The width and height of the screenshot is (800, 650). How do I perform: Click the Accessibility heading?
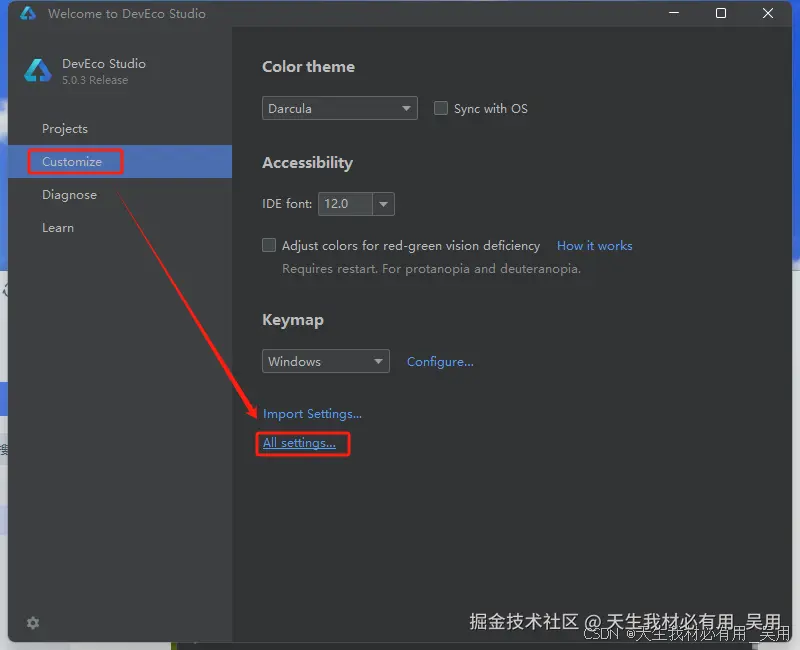click(307, 163)
